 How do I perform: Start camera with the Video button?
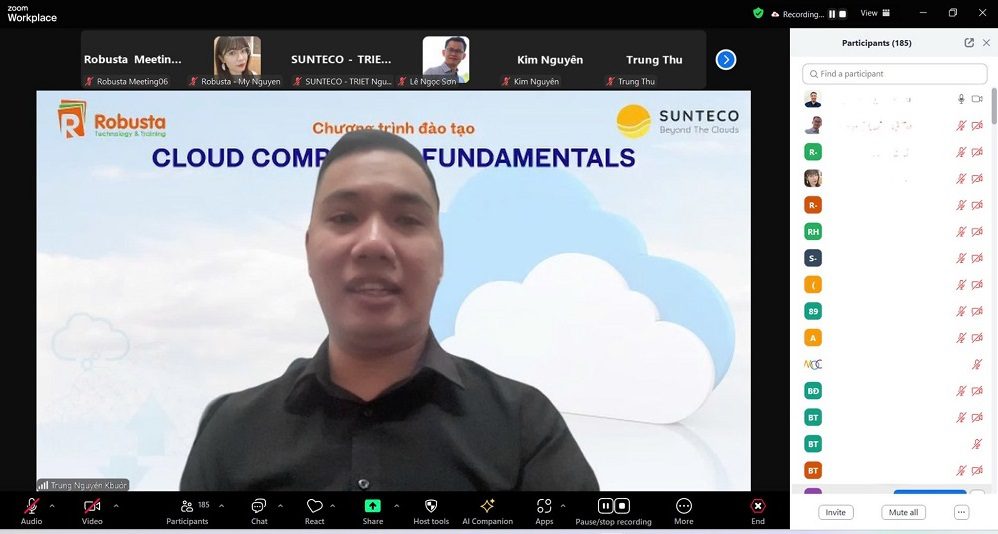point(92,511)
